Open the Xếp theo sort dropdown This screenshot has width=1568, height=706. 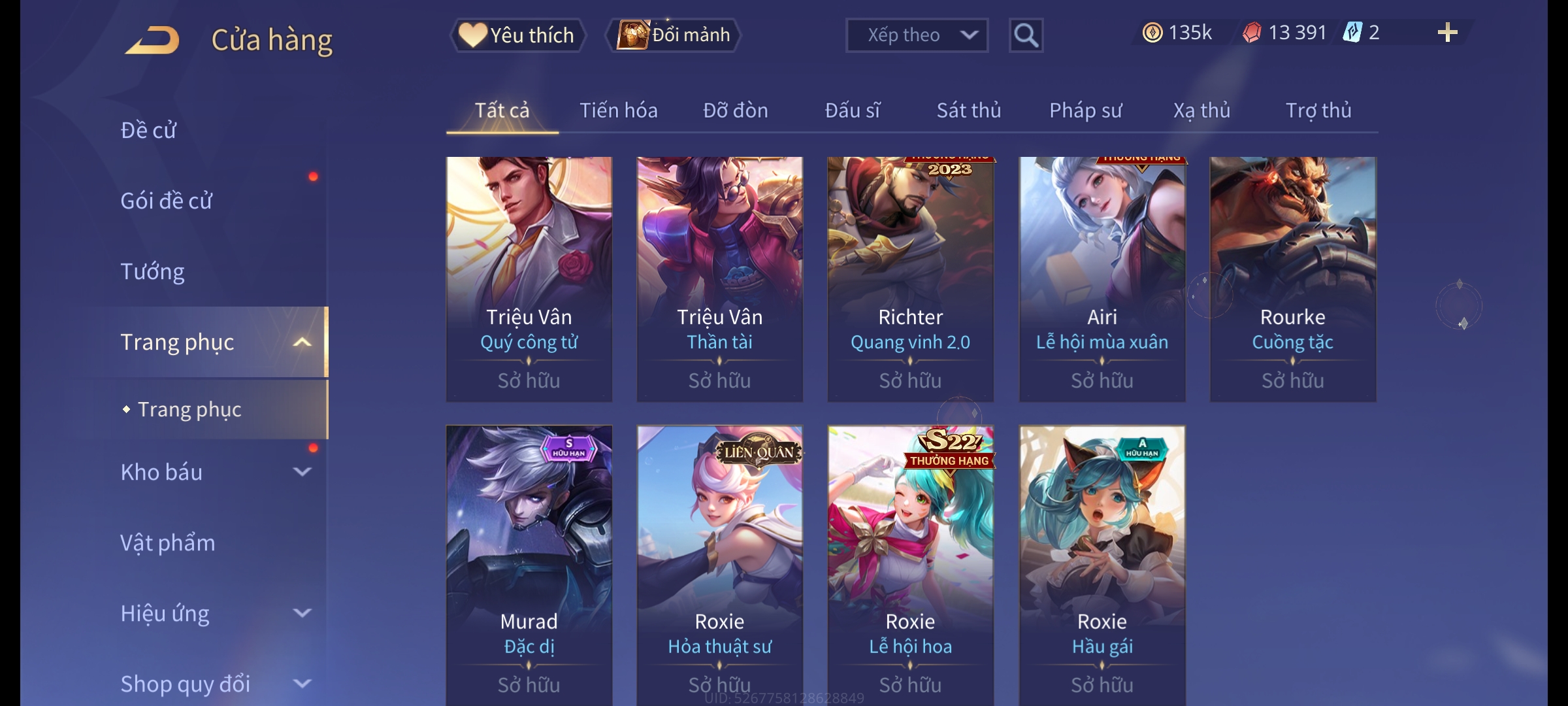pos(917,35)
